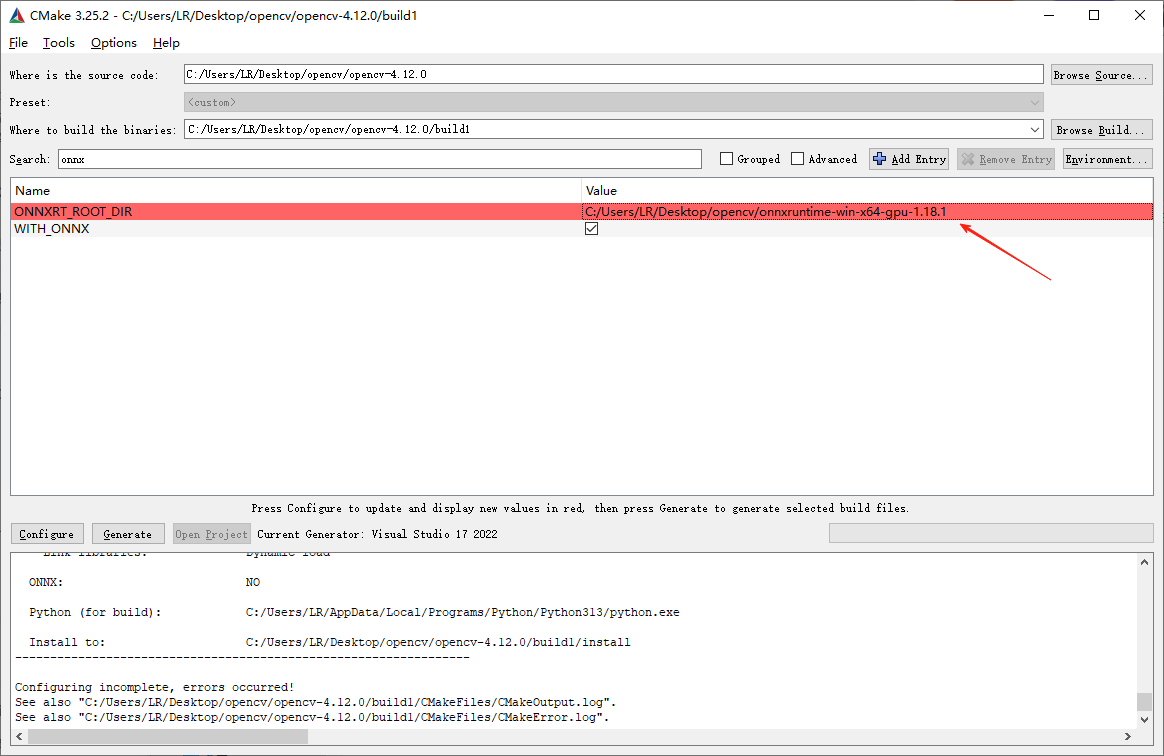1164x756 pixels.
Task: Click the CMake logo in the title bar
Action: pos(16,15)
